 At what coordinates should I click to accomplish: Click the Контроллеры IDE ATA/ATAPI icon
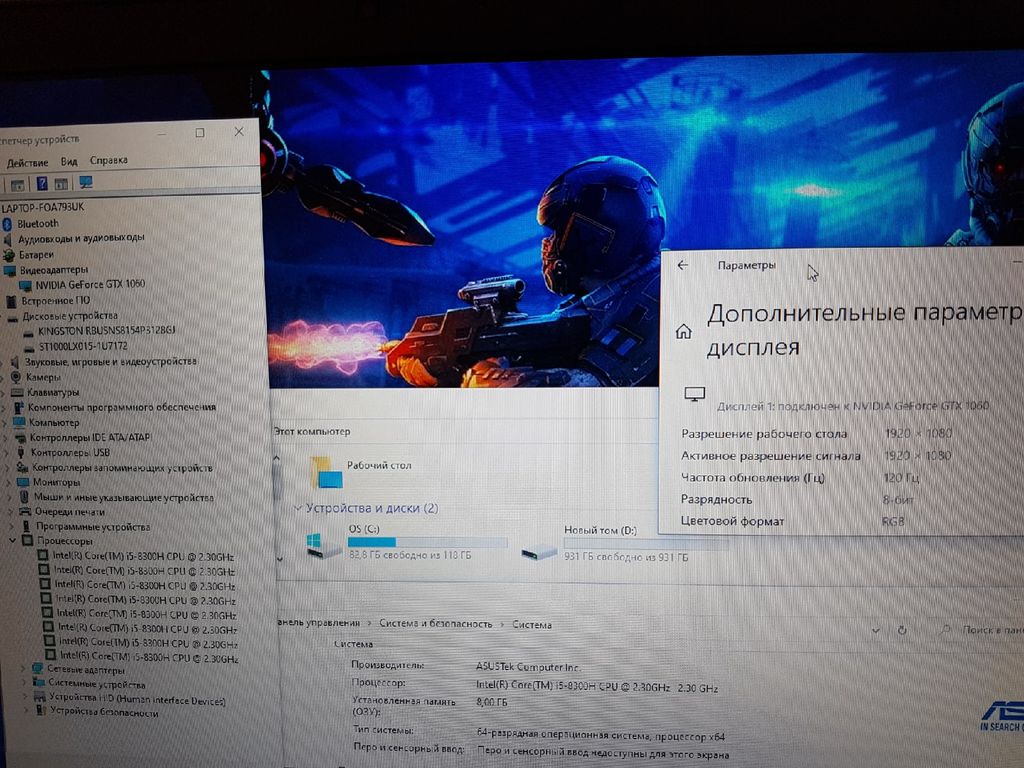[x=20, y=438]
